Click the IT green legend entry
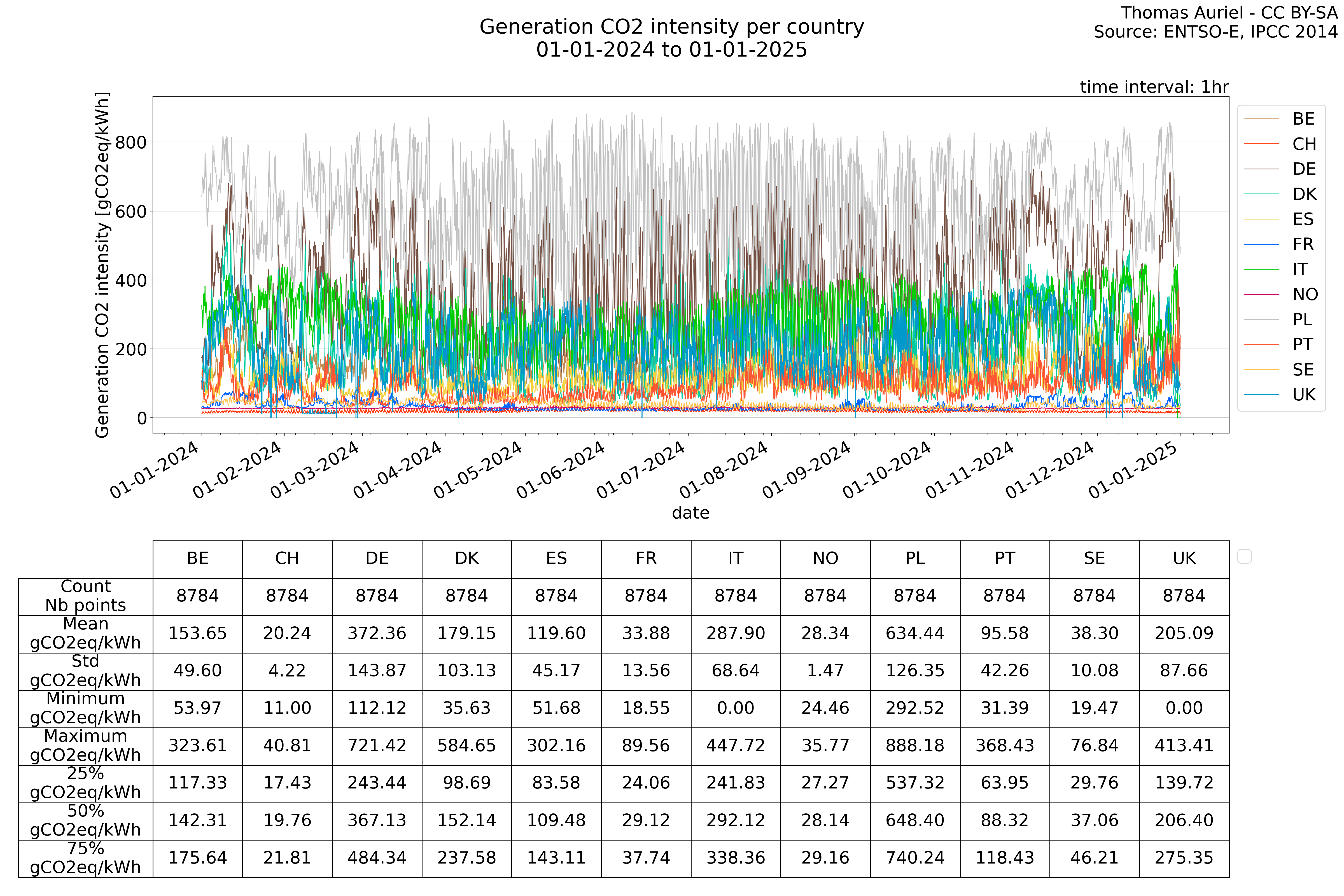Viewport: 1344px width, 896px height. tap(1300, 269)
